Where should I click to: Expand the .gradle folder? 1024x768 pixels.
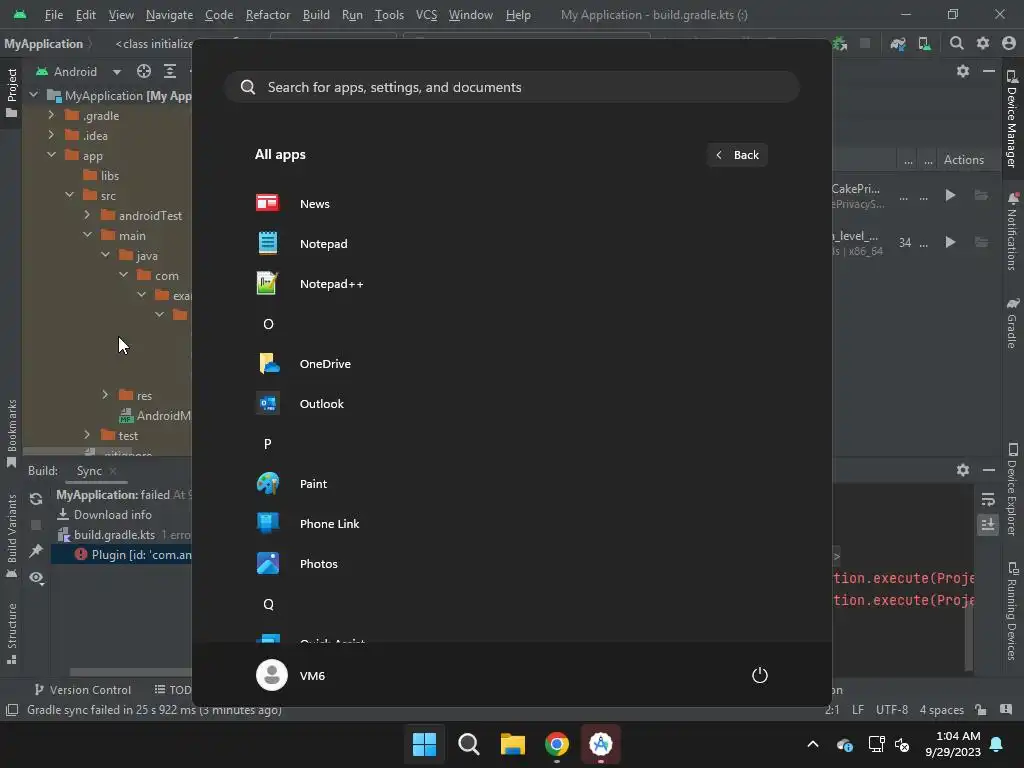pos(51,115)
